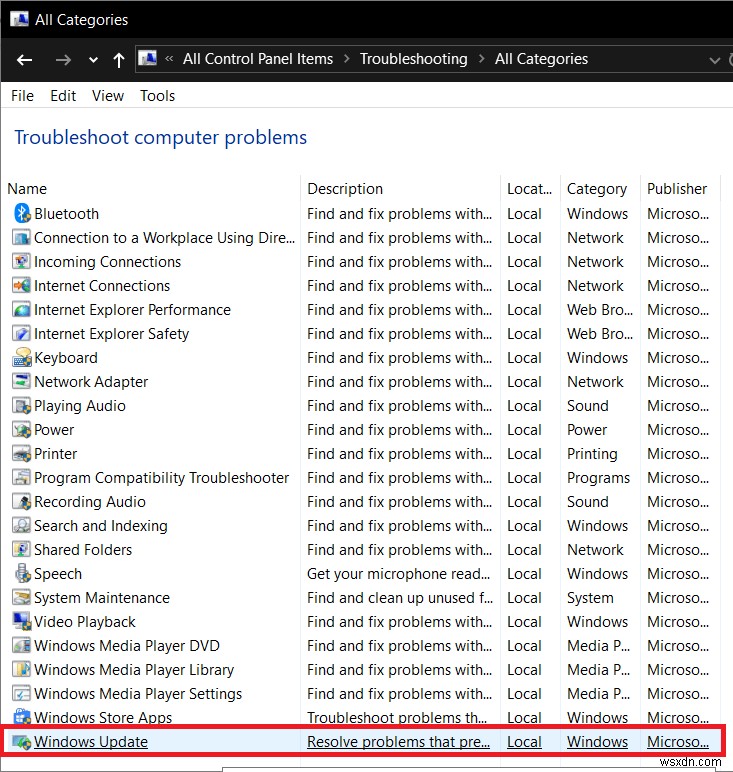Click the Windows Media Player Library icon
The width and height of the screenshot is (733, 772).
point(22,670)
